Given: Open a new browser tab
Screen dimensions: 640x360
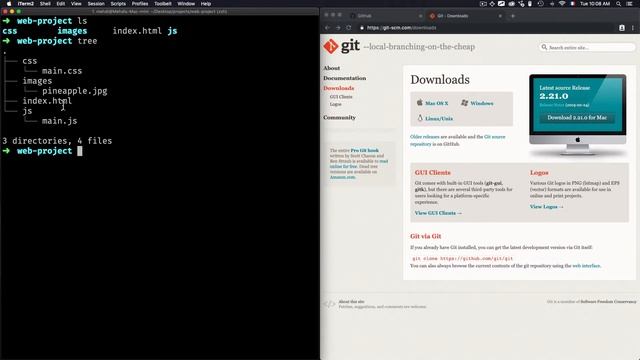Looking at the screenshot, I should pyautogui.click(x=513, y=16).
